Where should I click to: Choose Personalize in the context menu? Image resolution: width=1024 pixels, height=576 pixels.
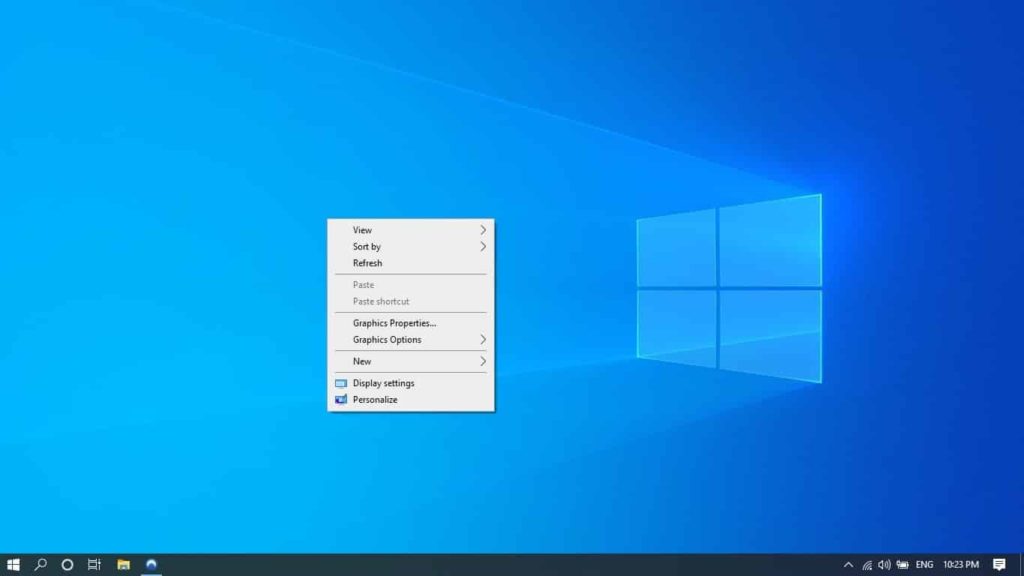click(411, 400)
